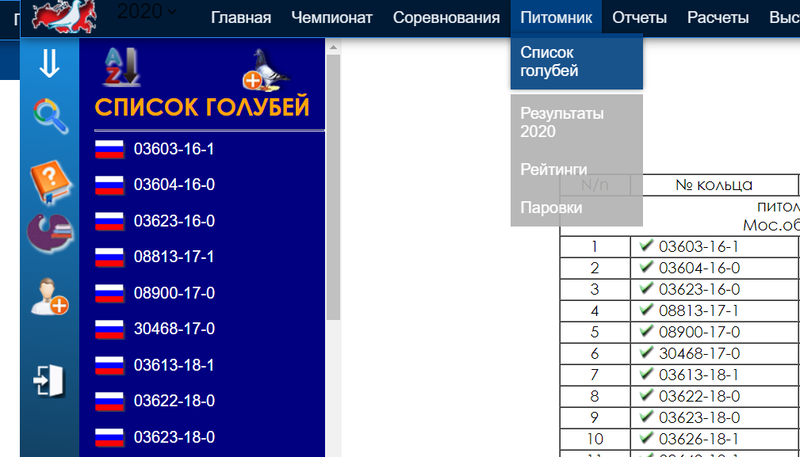
Task: Open pigeon 30468-17-0 in the list
Action: [174, 329]
